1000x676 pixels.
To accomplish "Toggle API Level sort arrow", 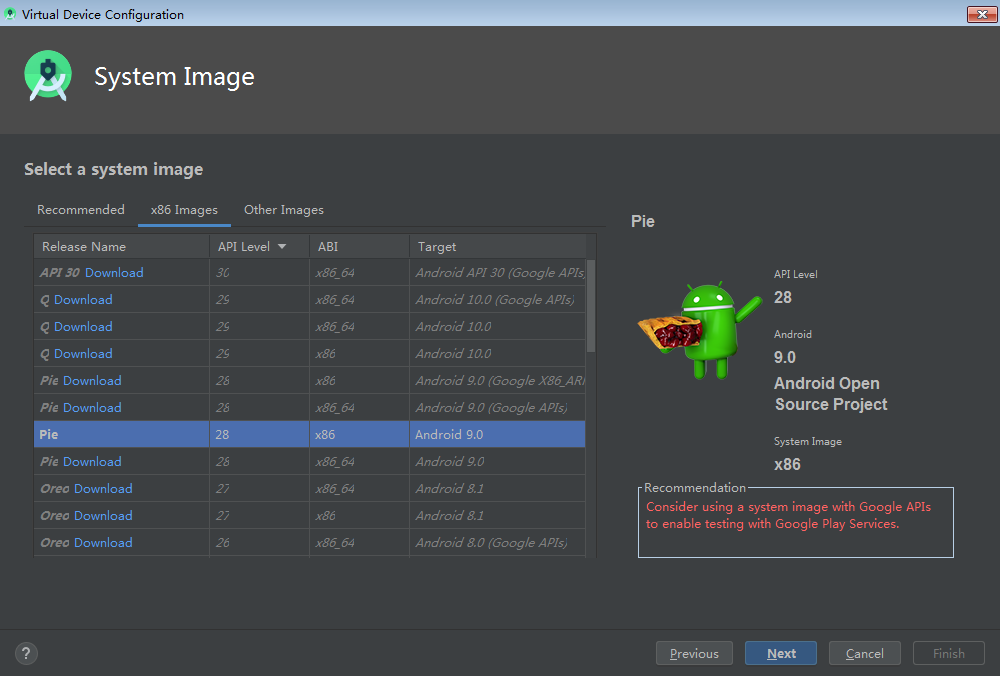I will pos(282,246).
